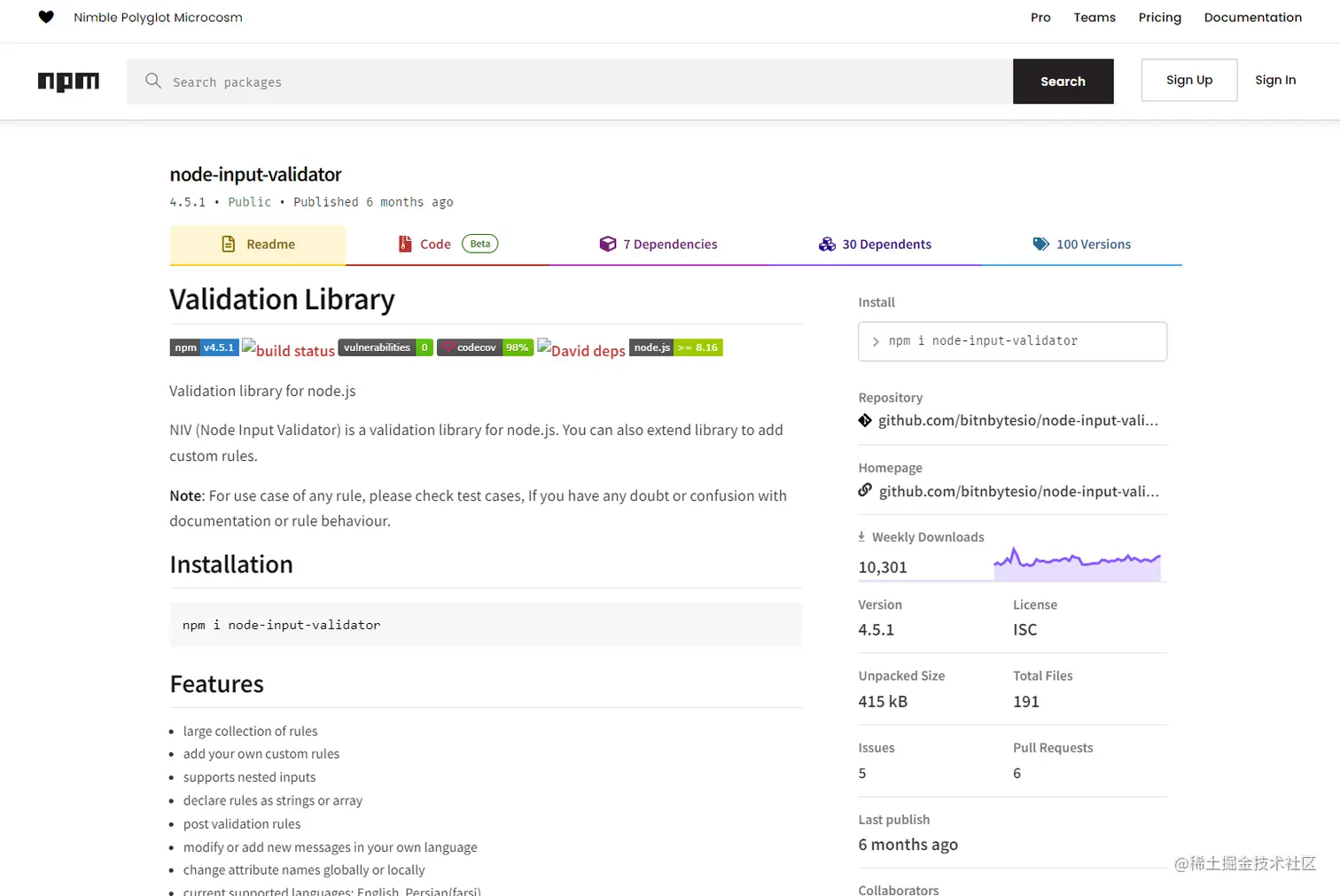This screenshot has width=1340, height=896.
Task: Open Teams in top navigation
Action: [x=1095, y=17]
